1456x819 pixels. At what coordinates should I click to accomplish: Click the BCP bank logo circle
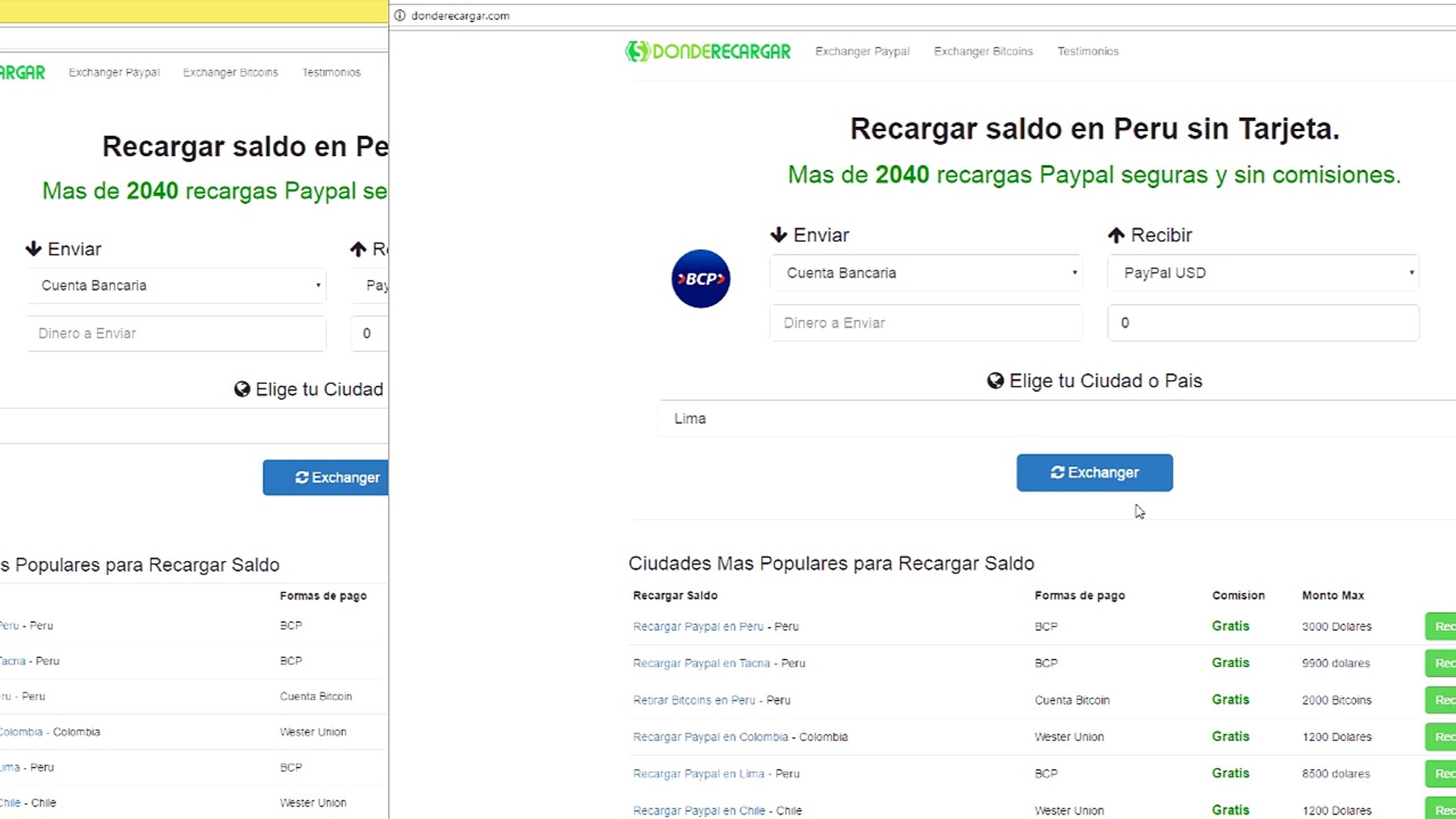click(701, 278)
